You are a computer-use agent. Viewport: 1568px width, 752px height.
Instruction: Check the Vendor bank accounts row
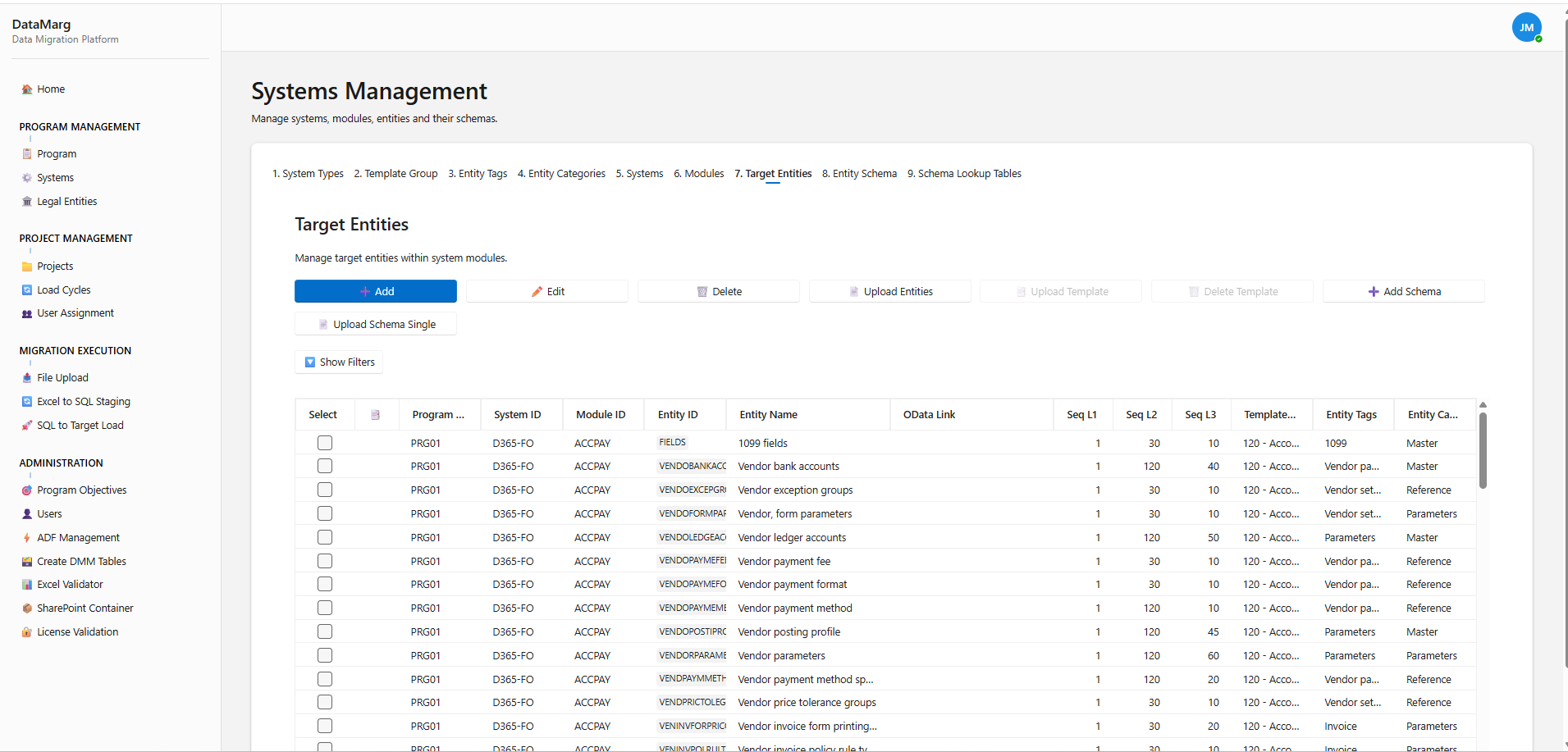tap(325, 466)
